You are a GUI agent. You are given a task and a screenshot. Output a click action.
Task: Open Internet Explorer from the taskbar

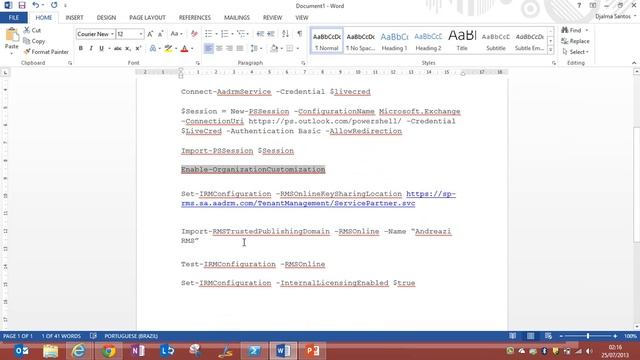pyautogui.click(x=79, y=351)
